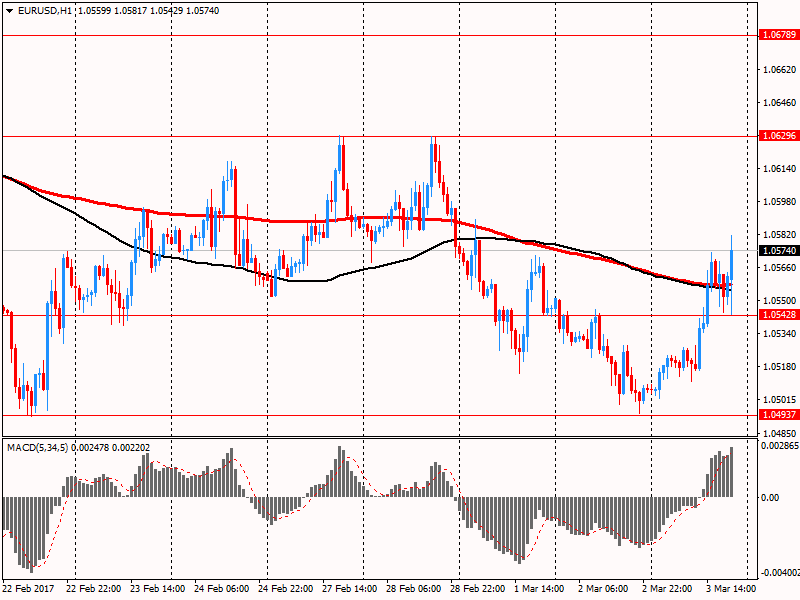Viewport: 800px width, 600px height.
Task: Select the 1.04937 red price level label
Action: click(779, 415)
